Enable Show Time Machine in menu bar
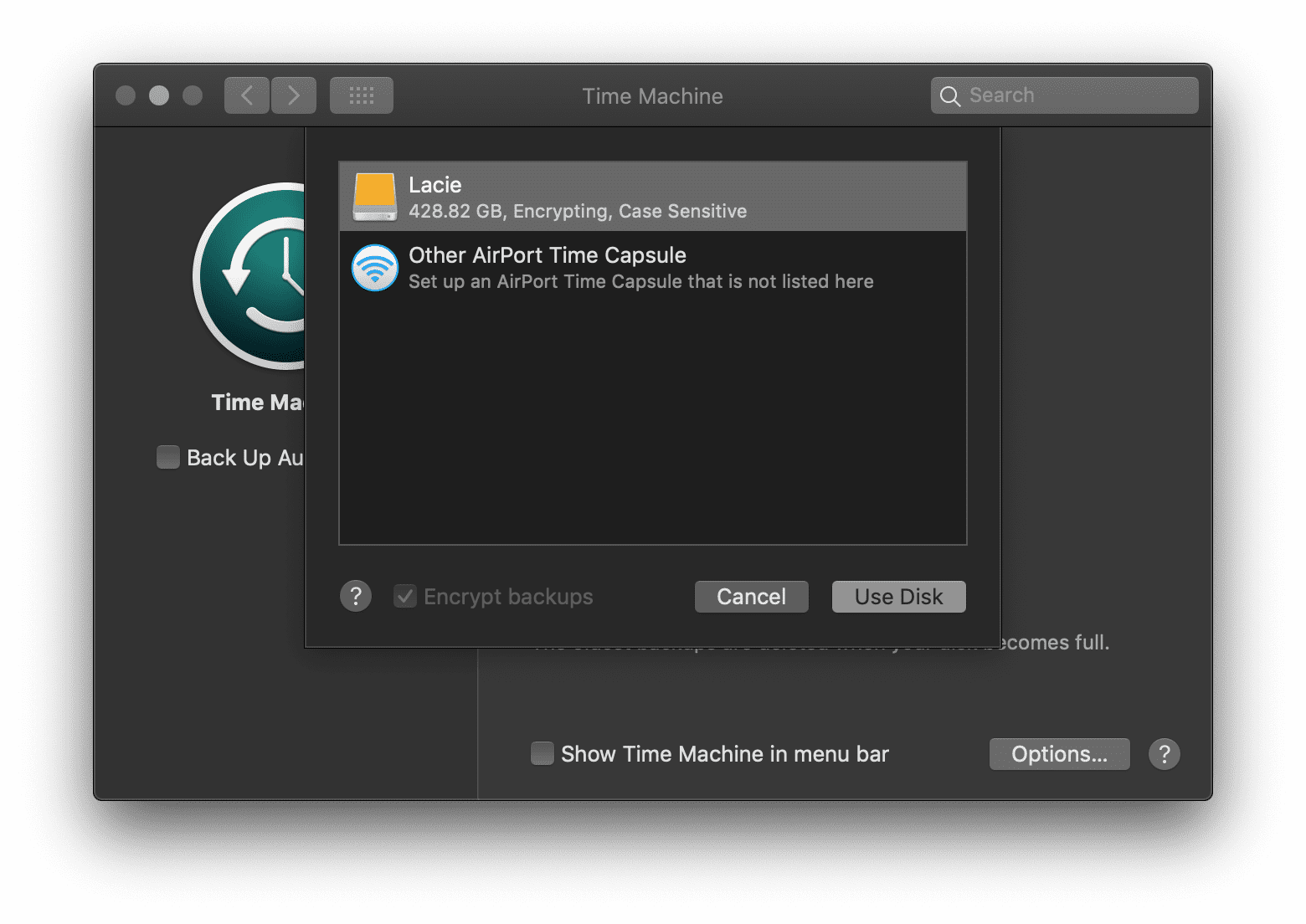The width and height of the screenshot is (1306, 924). (542, 753)
